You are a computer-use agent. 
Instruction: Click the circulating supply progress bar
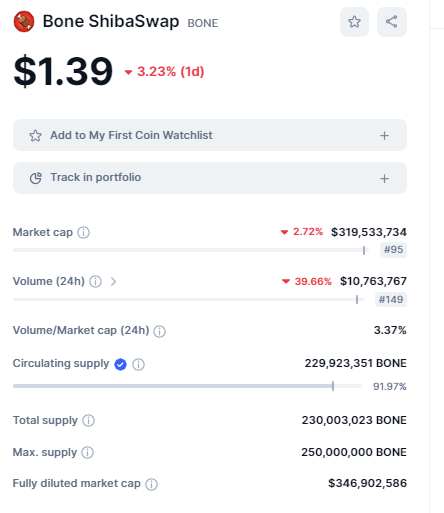187,386
